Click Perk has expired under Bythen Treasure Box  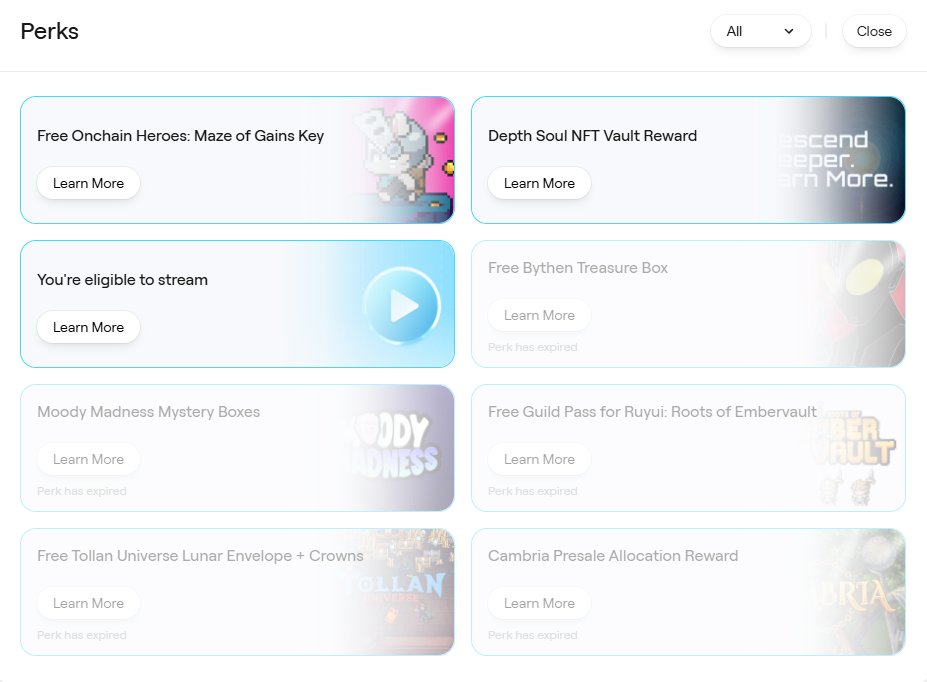(533, 347)
